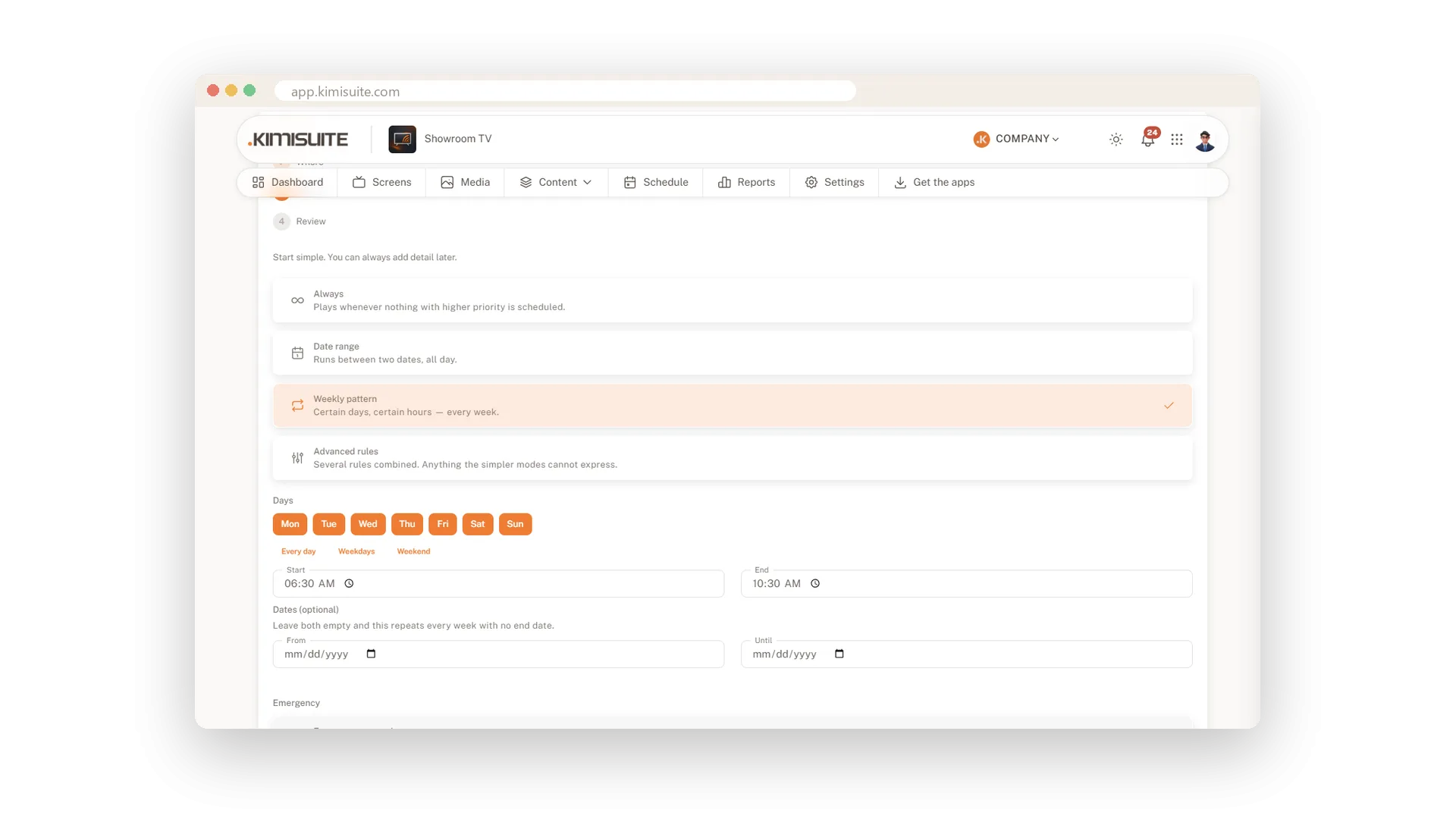Click the repeat icon beside Weekly pattern

[x=297, y=406]
